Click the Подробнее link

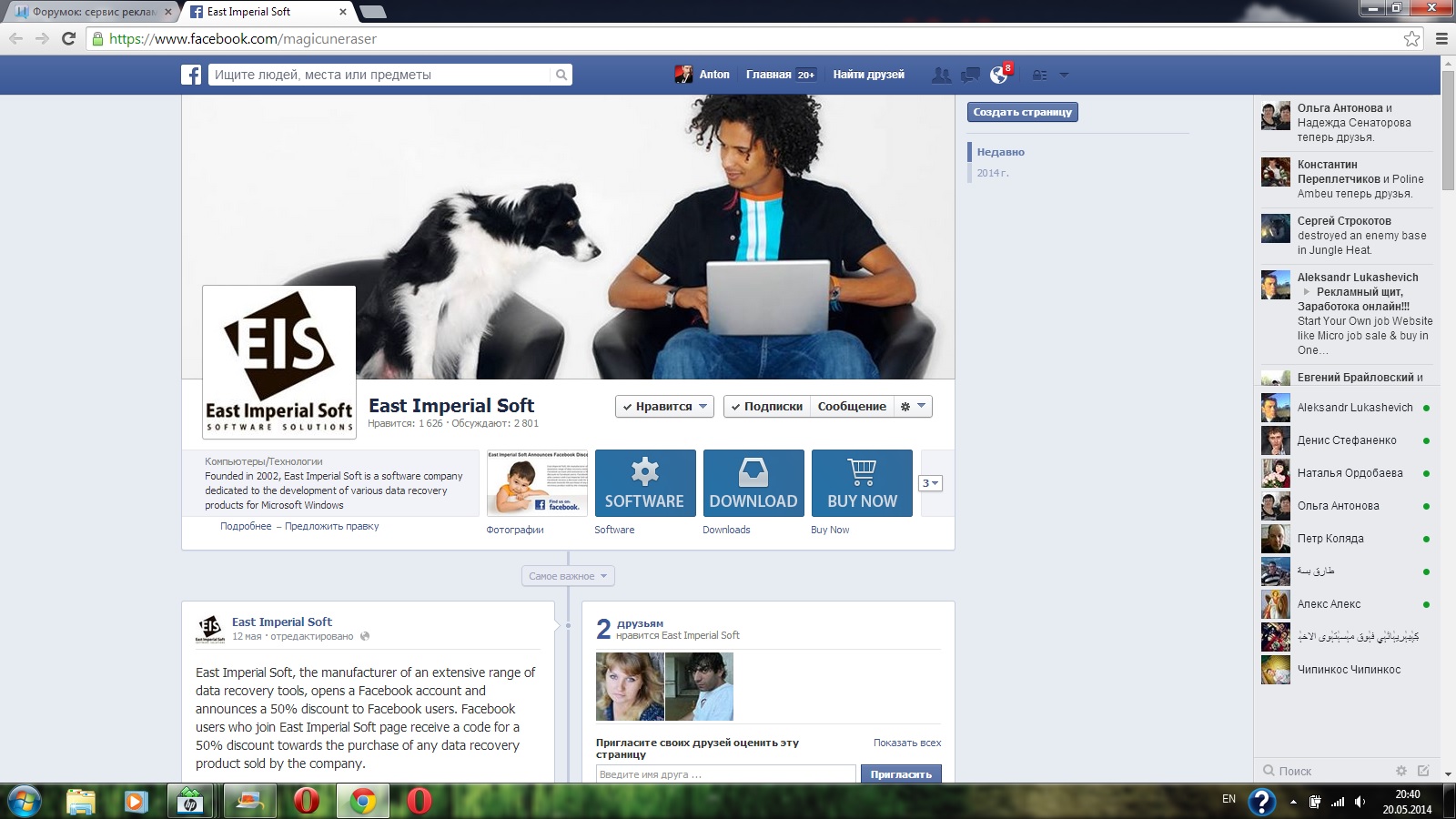[246, 526]
